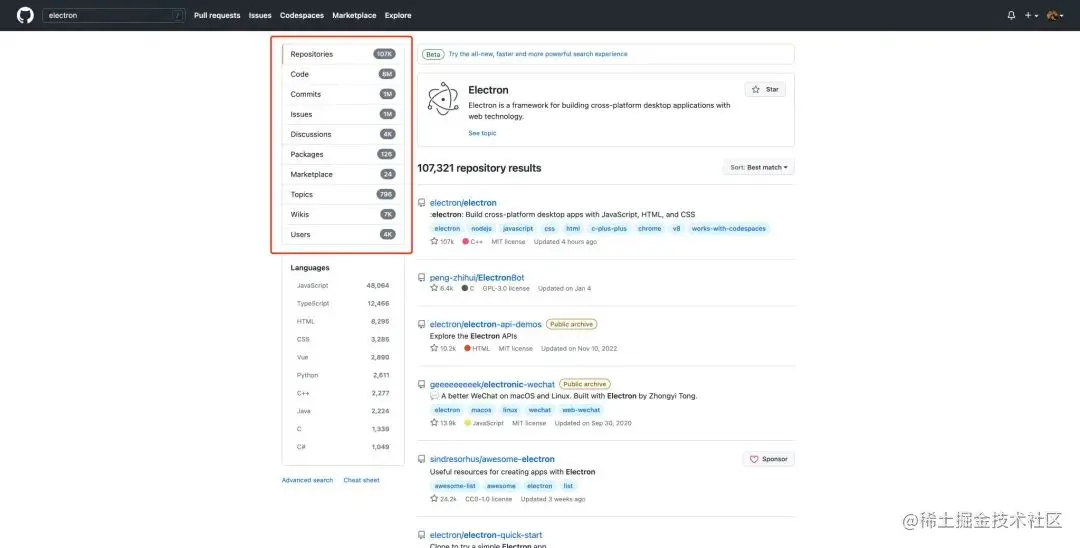Open electron/electron-quick-start repository
The width and height of the screenshot is (1080, 548).
click(x=486, y=535)
